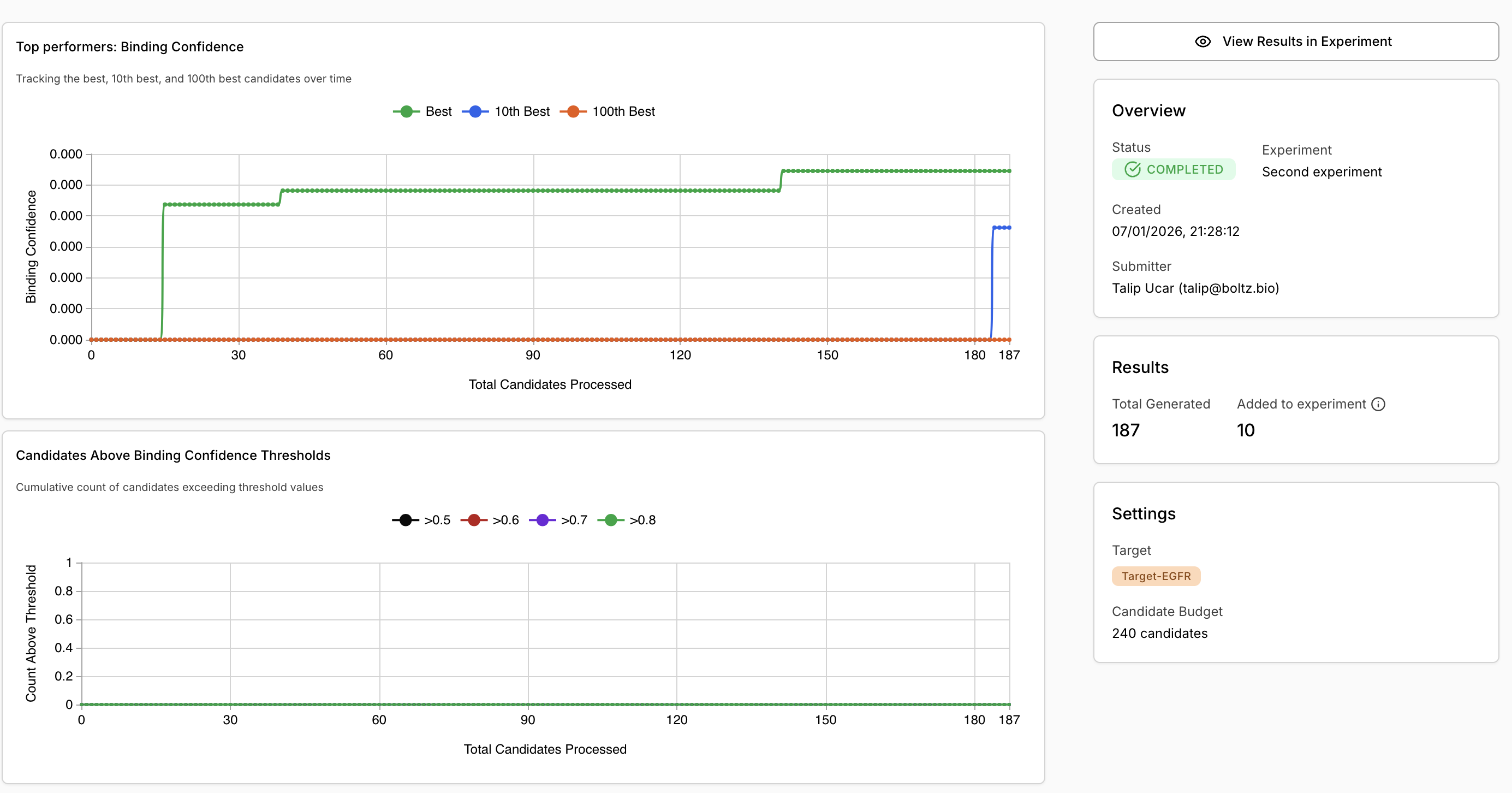Click the blue dot marker for 10th Best
The height and width of the screenshot is (793, 1512).
474,111
